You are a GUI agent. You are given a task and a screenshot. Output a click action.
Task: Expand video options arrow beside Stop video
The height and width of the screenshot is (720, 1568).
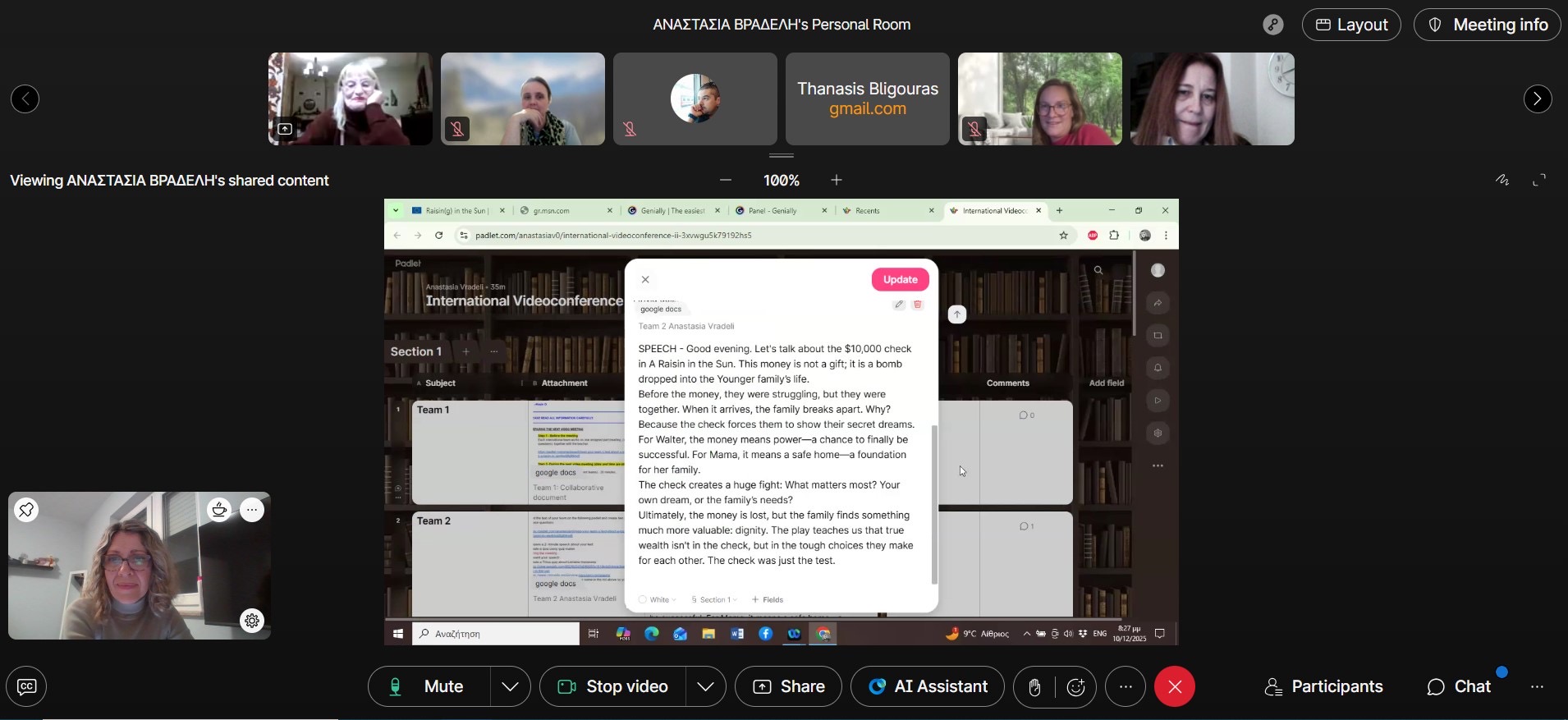point(705,687)
